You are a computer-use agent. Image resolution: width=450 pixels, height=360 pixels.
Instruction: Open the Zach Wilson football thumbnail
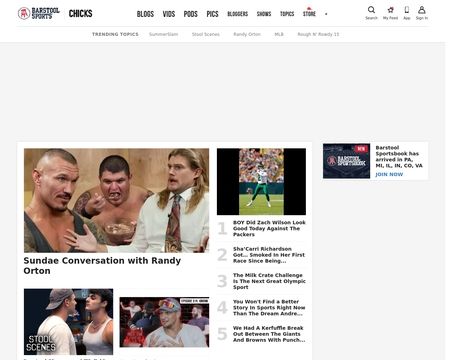click(261, 182)
